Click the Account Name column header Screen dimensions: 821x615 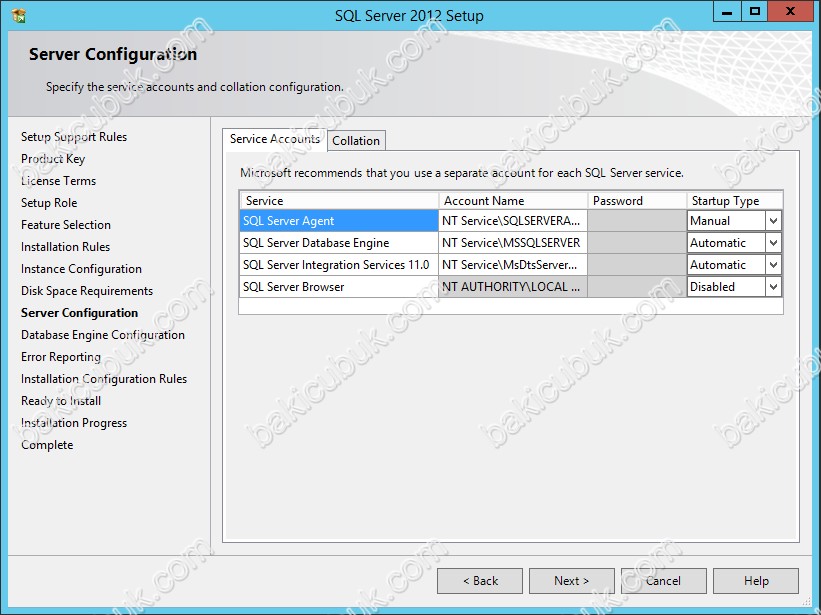(513, 201)
